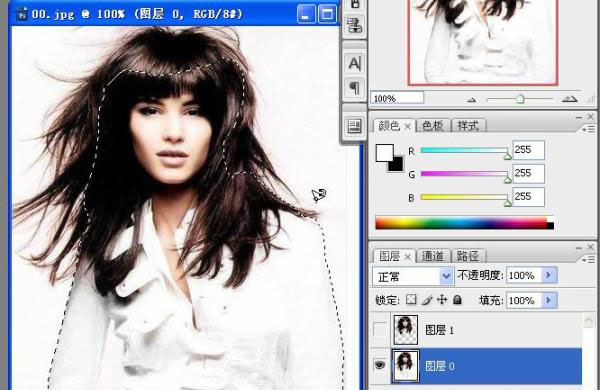Close the 颜色 tab with its x
Viewport: 600px width, 390px height.
point(408,127)
